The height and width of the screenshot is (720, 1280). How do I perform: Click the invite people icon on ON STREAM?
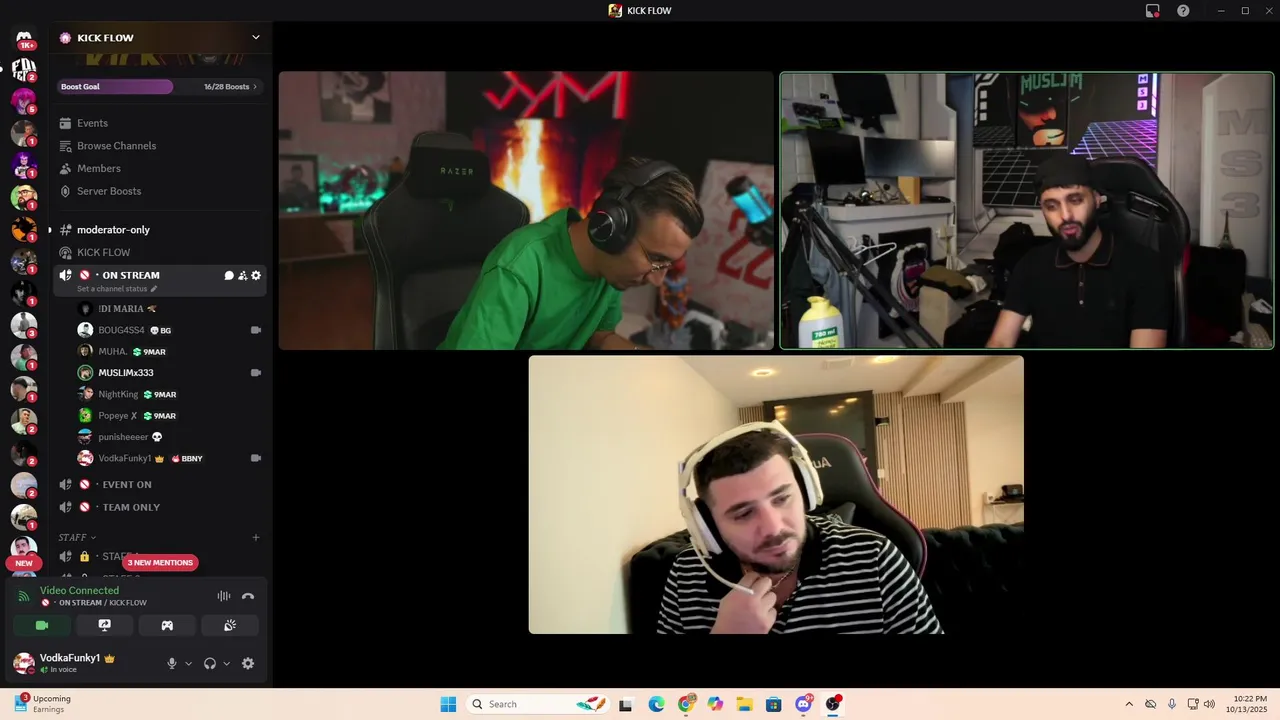click(242, 276)
